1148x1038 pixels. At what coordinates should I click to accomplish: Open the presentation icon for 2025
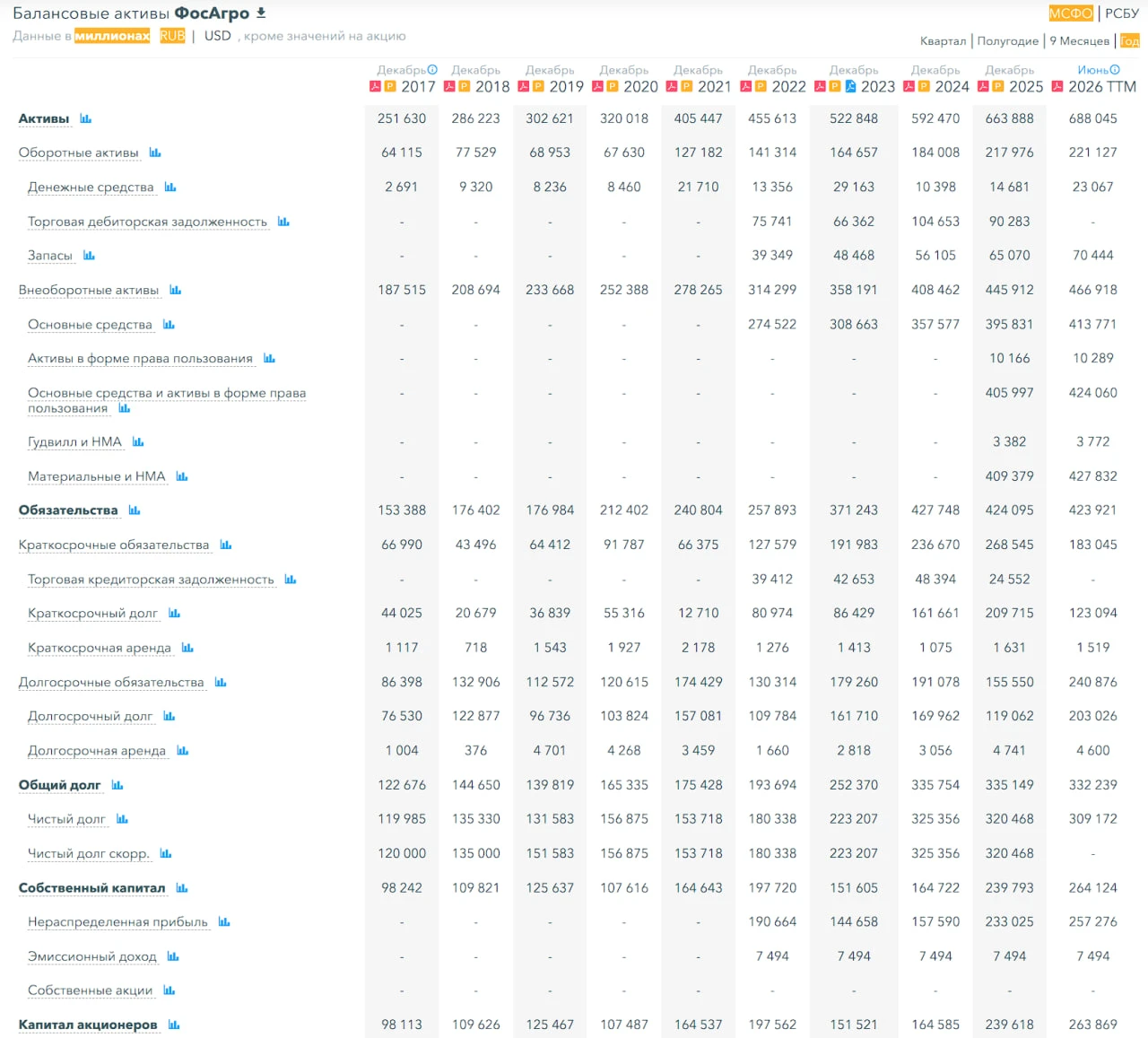click(x=998, y=87)
